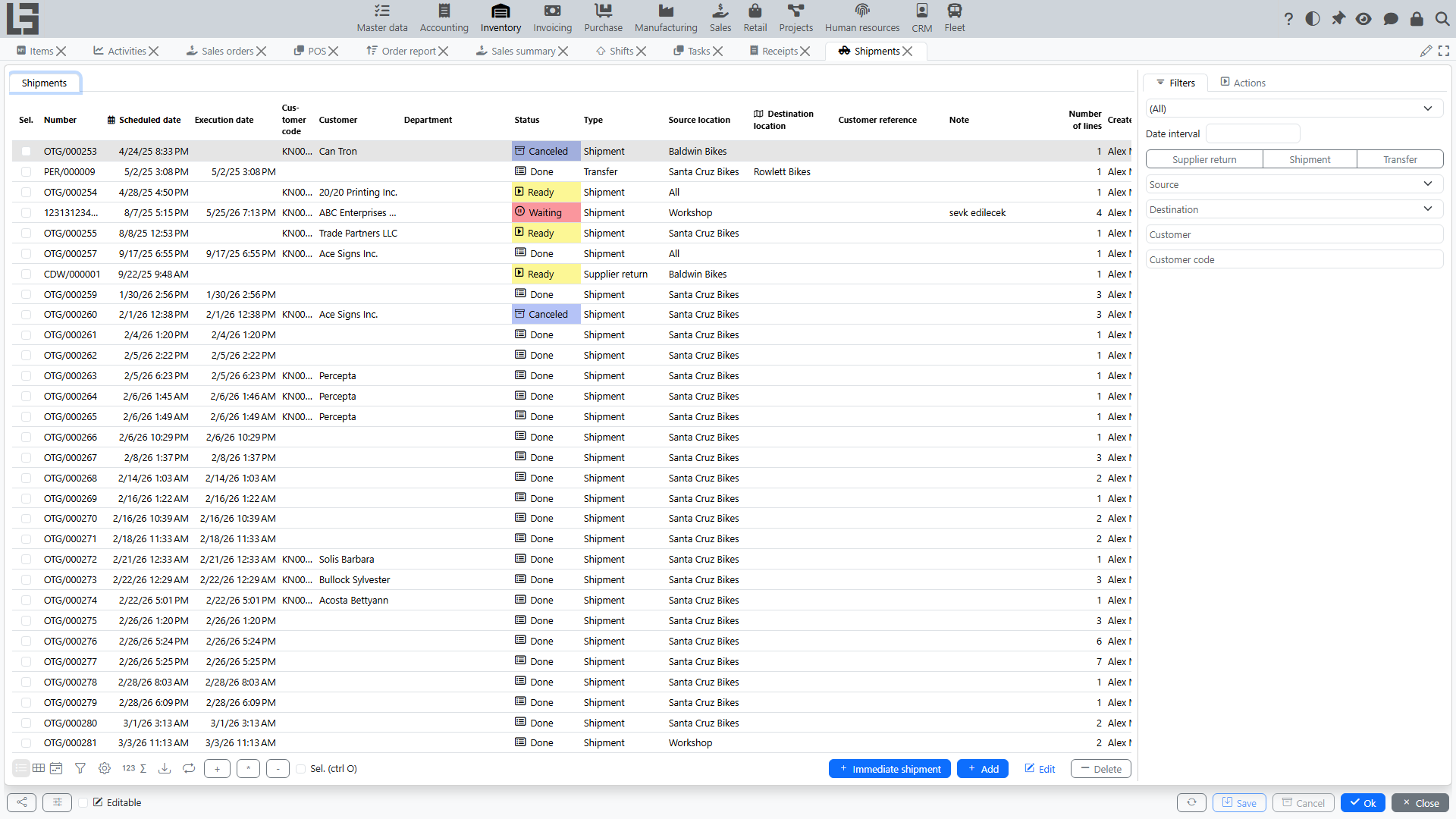Select checkbox for row OTG/000272
Screen dimensions: 1456x819
point(27,560)
